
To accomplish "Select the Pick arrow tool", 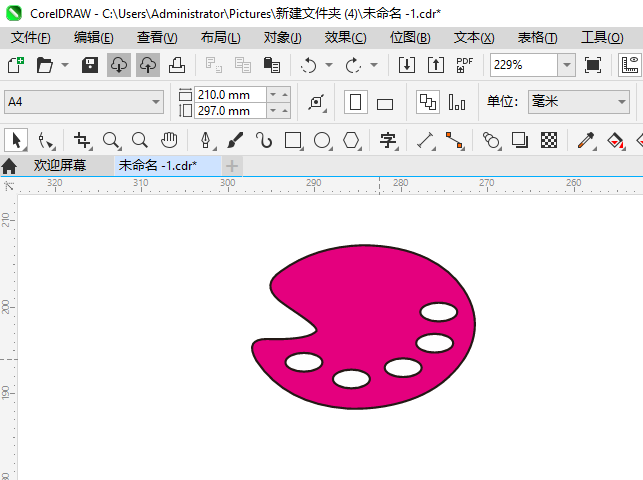I will tap(16, 140).
